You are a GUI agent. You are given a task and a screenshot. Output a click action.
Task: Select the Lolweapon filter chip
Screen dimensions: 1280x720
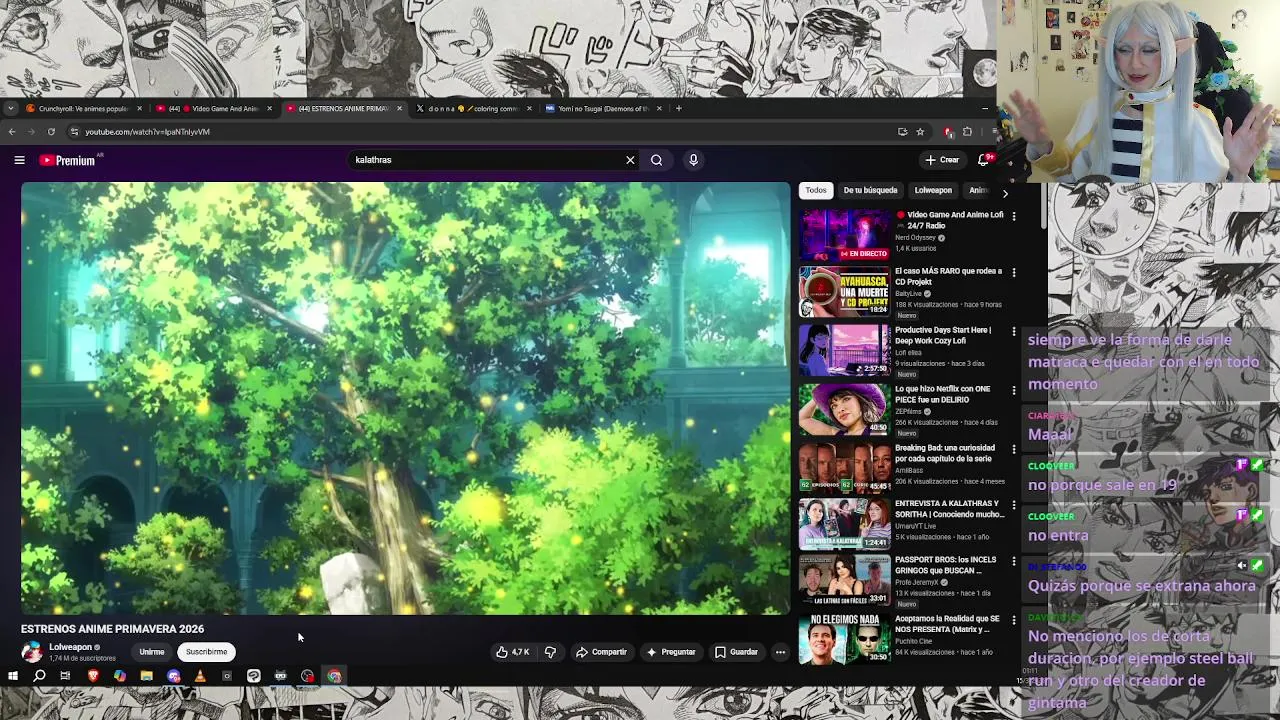[x=933, y=190]
